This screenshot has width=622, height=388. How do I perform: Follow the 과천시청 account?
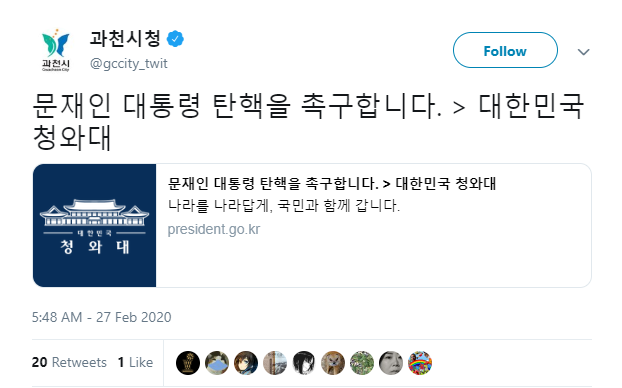pyautogui.click(x=505, y=50)
